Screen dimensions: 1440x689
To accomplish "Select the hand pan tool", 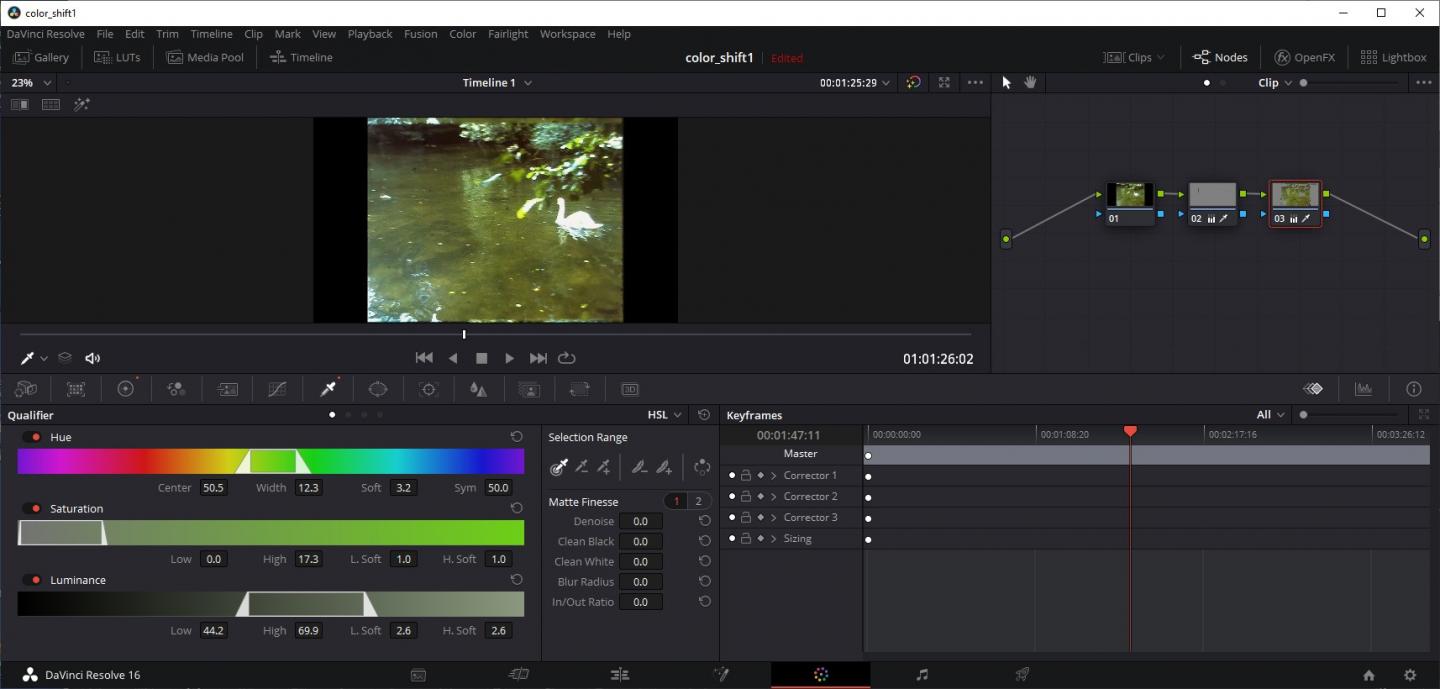I will (1030, 83).
